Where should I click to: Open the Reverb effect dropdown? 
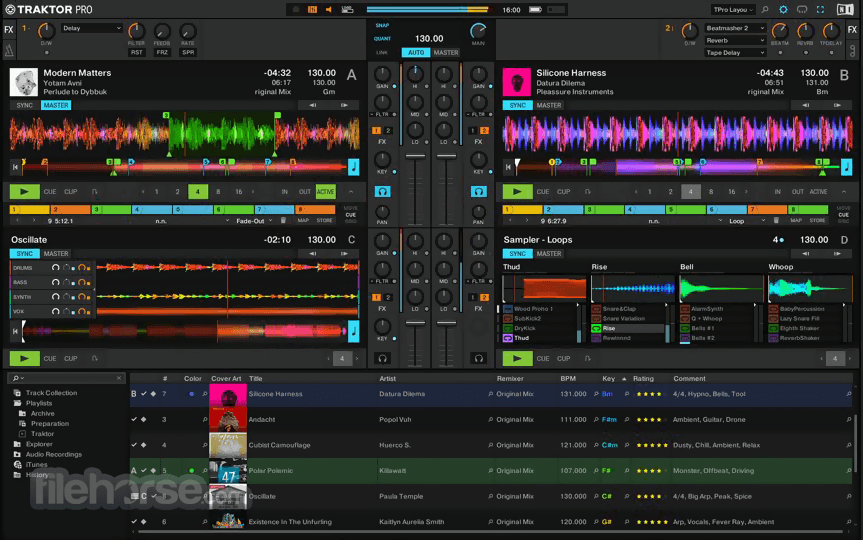[x=735, y=40]
